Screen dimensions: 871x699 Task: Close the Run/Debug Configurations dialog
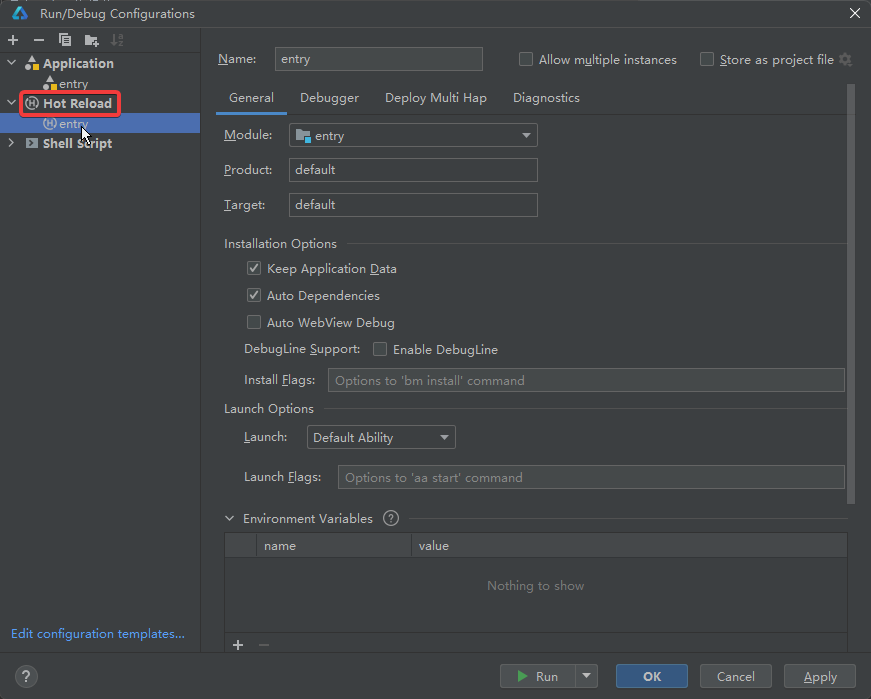[855, 13]
